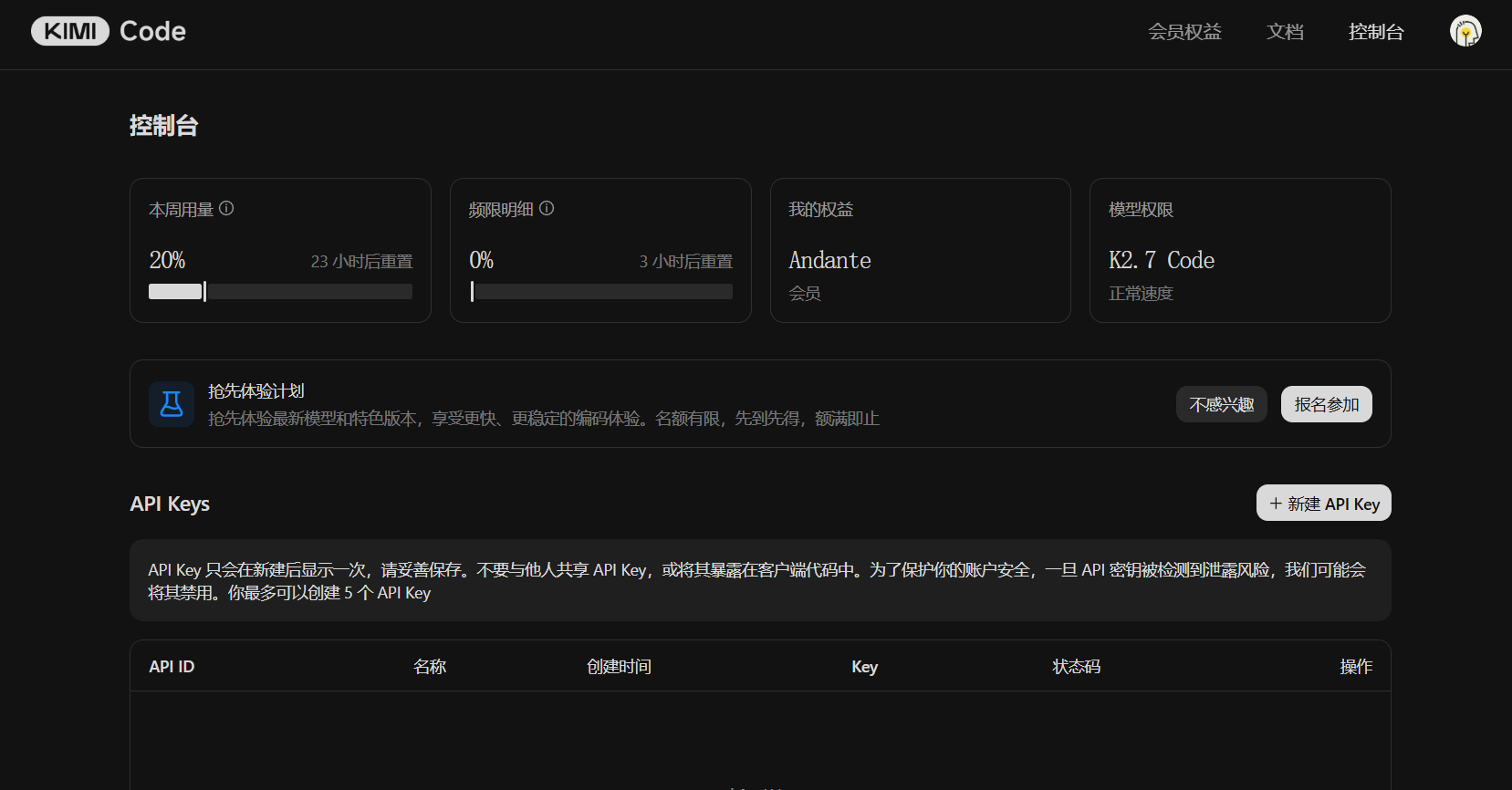Click the flask icon for 抢先体验计划
Image resolution: width=1512 pixels, height=790 pixels.
172,404
